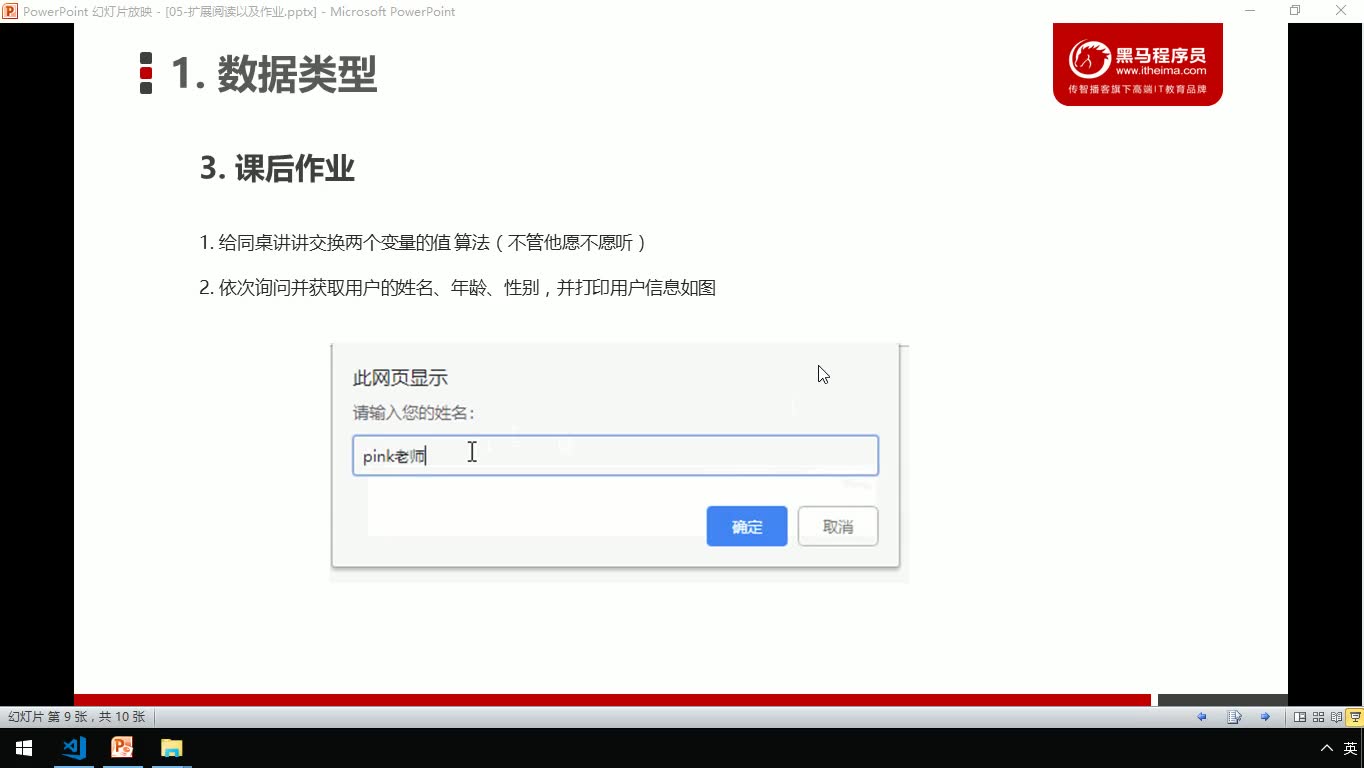Click the 取消 button in the dialog
The image size is (1364, 768).
coord(838,527)
